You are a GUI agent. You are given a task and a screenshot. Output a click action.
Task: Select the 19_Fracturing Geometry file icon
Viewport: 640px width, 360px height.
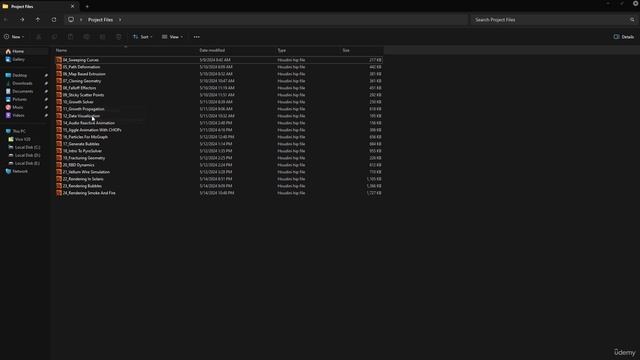click(x=59, y=158)
